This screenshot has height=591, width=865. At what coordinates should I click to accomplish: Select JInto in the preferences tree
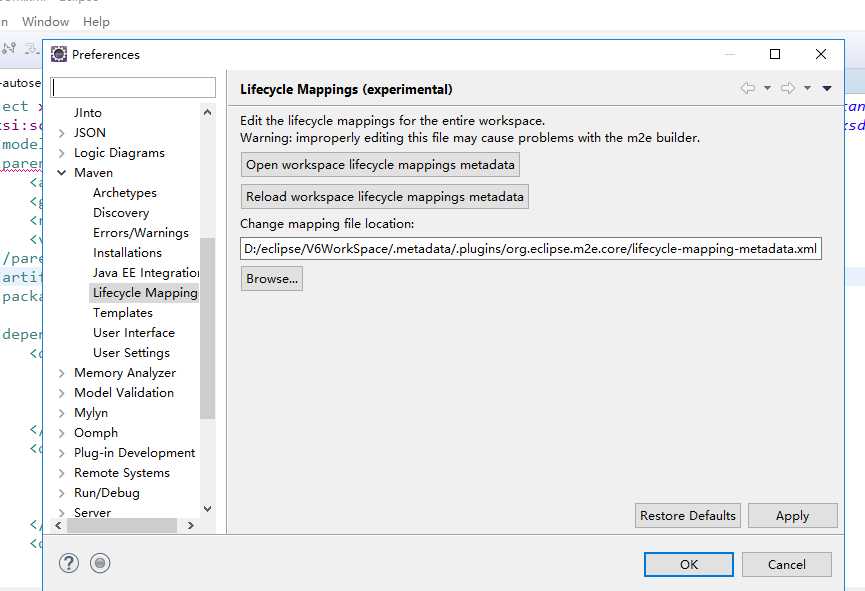88,113
